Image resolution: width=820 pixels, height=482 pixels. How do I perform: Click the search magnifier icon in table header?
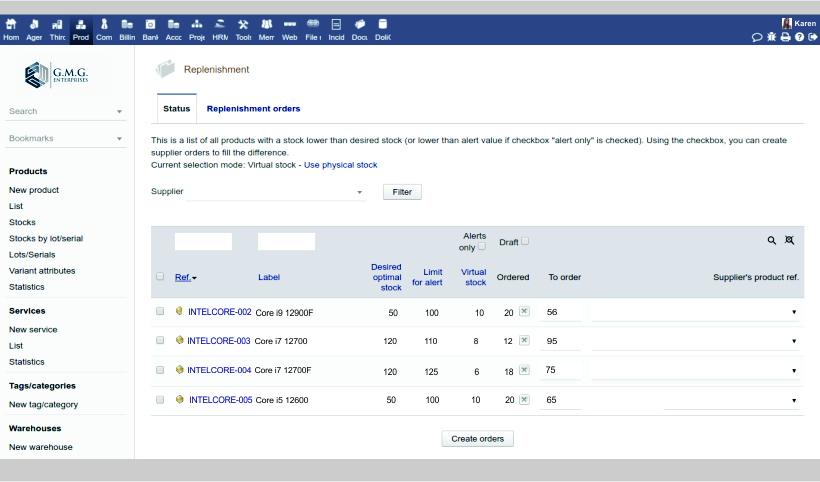(772, 241)
